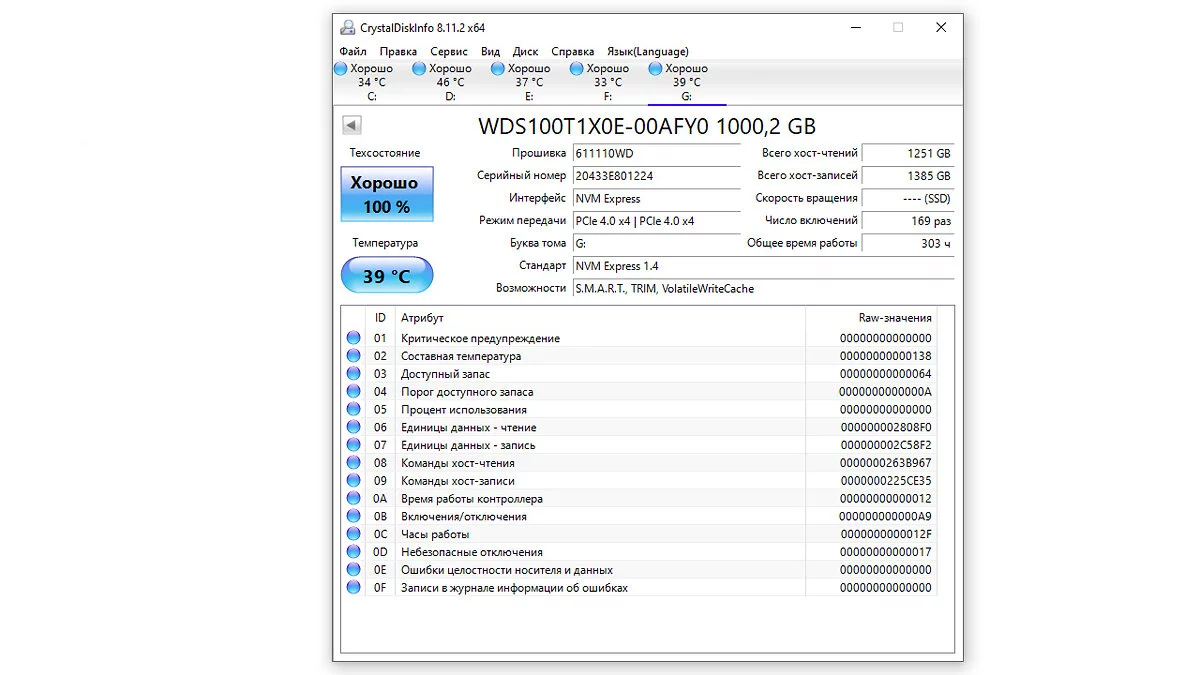Click the previous disk arrow button
Viewport: 1200px width, 675px height.
(x=352, y=125)
